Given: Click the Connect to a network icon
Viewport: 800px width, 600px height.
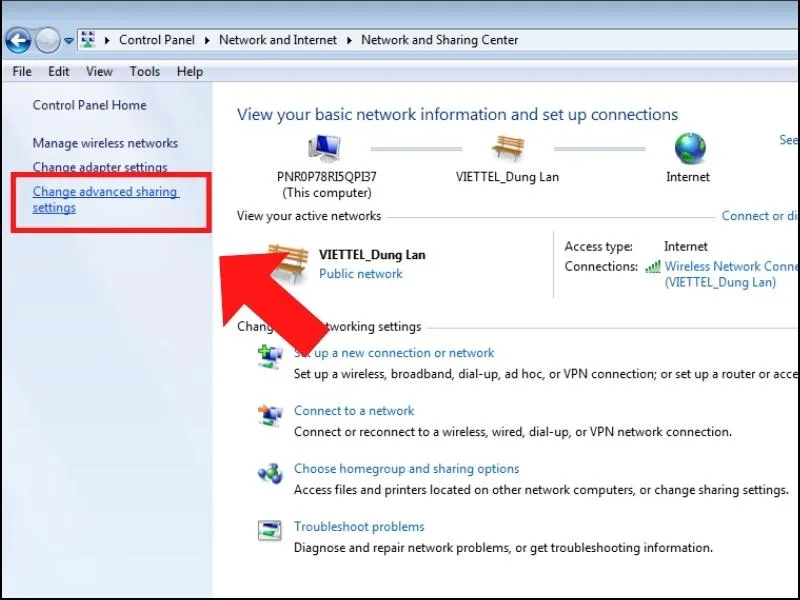Looking at the screenshot, I should coord(270,415).
